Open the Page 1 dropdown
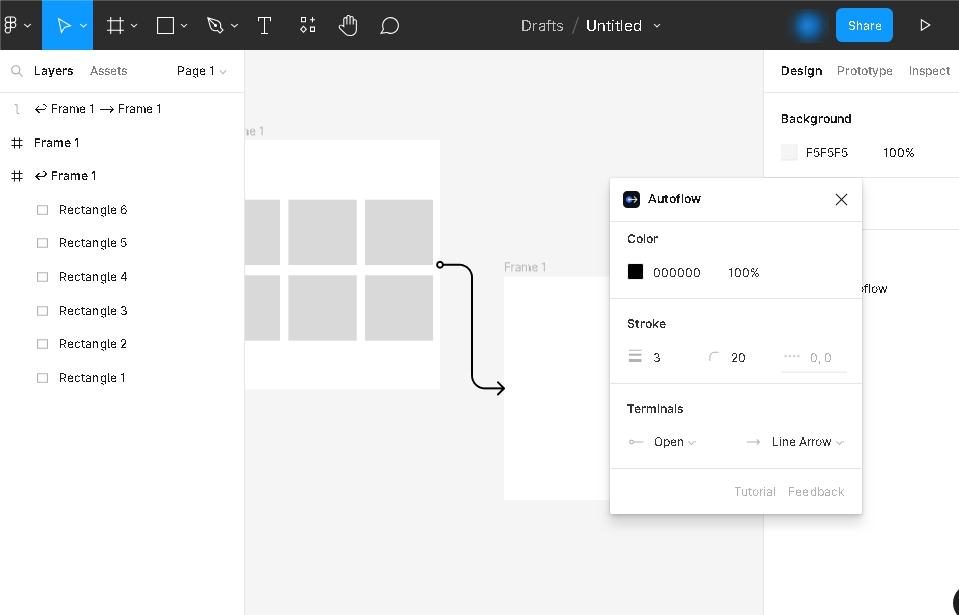Image resolution: width=959 pixels, height=615 pixels. pos(201,71)
